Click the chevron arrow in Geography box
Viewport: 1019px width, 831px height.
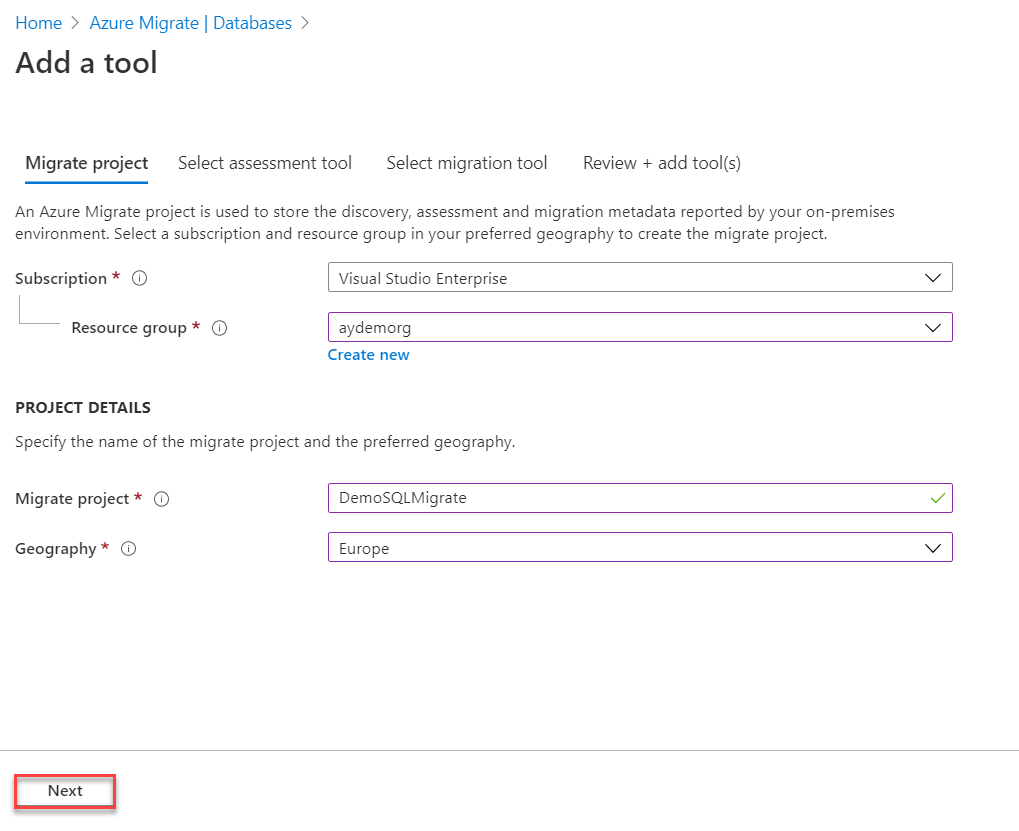pos(933,548)
